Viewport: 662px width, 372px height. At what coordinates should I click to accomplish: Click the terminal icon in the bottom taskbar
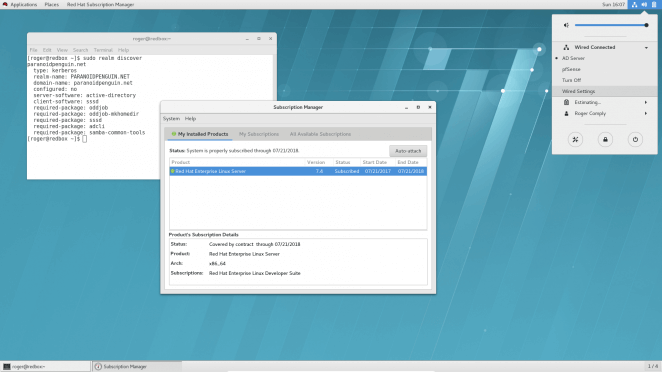pos(6,367)
